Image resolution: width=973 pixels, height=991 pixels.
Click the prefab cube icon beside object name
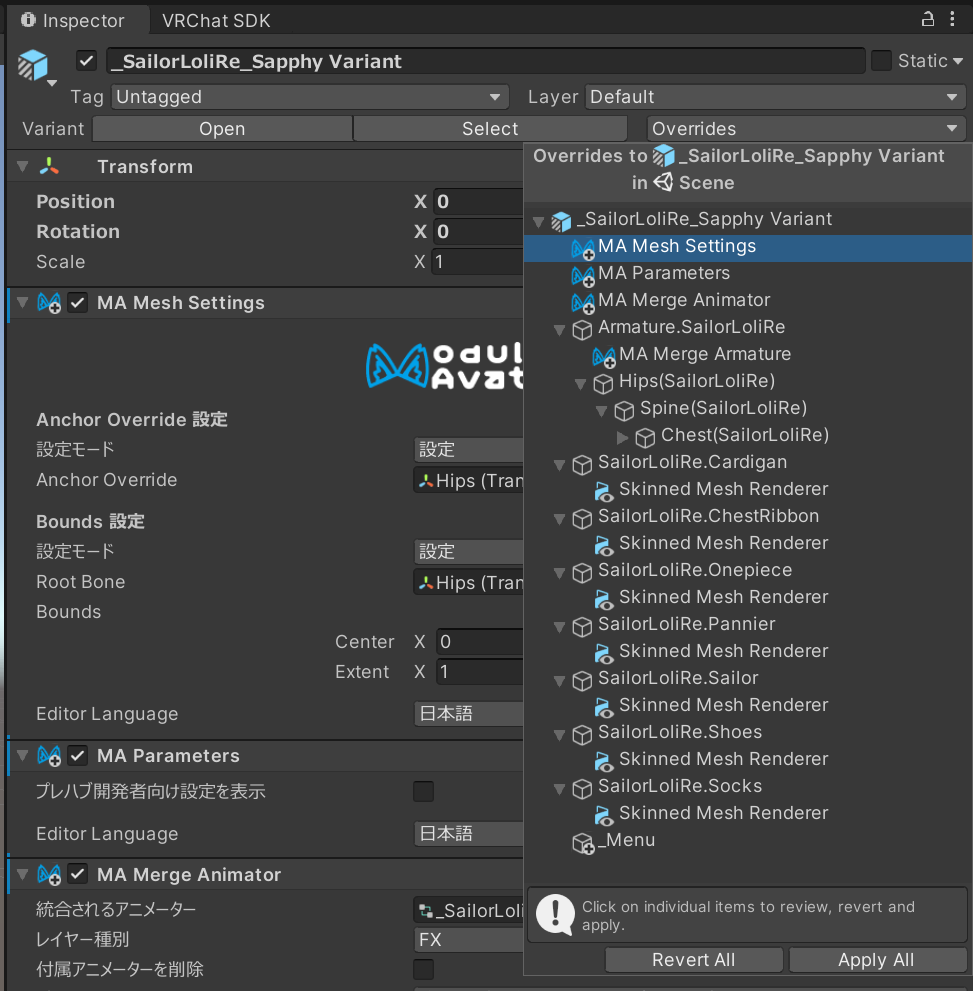tap(33, 64)
